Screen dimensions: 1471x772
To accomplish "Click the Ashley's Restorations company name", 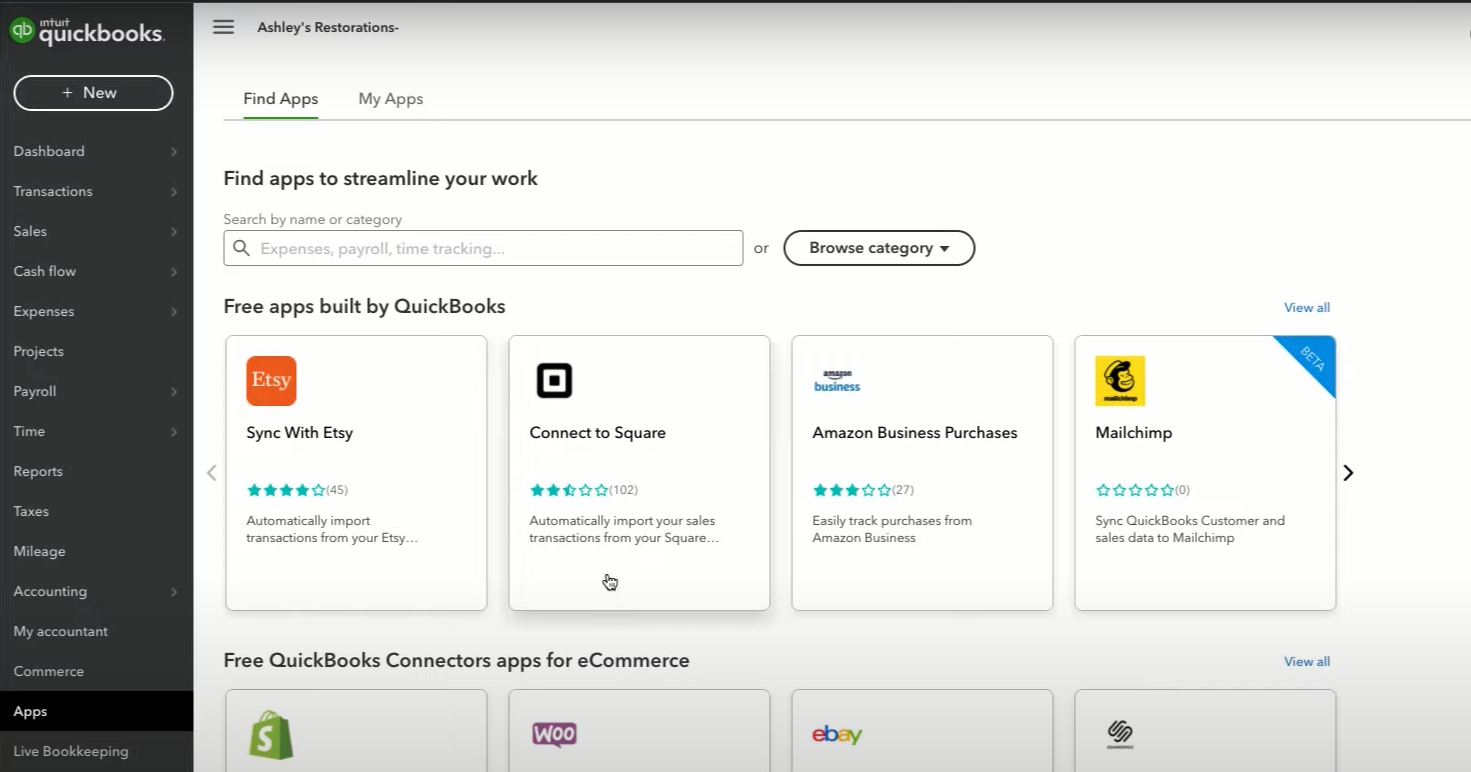I will click(328, 27).
